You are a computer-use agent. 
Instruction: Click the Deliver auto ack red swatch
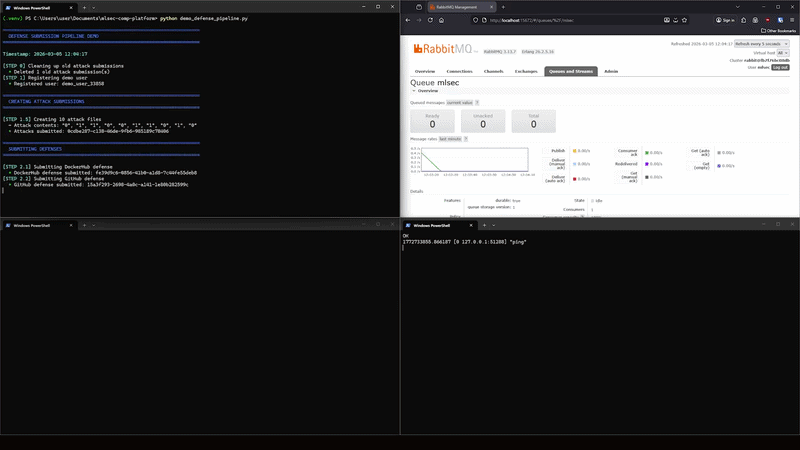point(574,179)
